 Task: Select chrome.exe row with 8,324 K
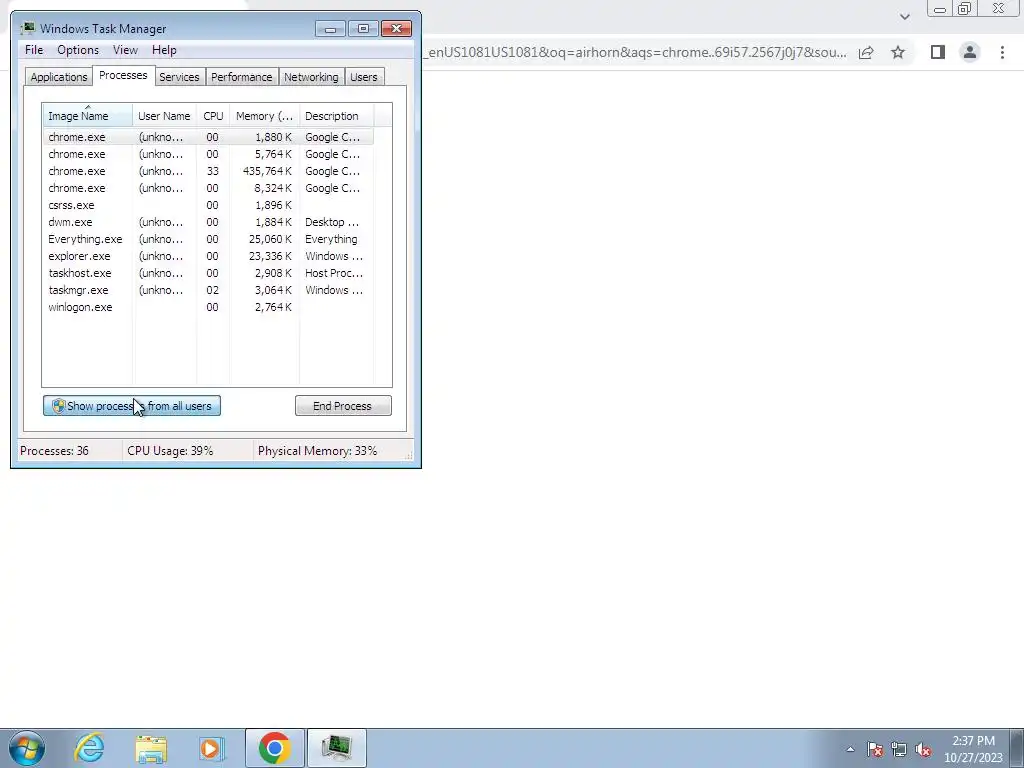click(x=208, y=188)
